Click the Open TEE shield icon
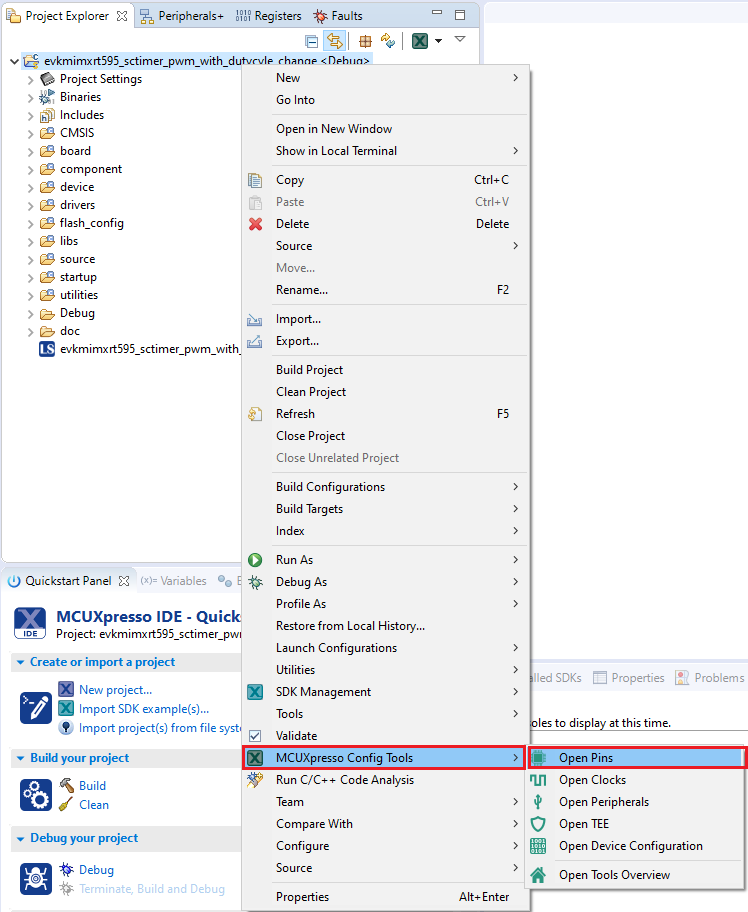 point(538,824)
